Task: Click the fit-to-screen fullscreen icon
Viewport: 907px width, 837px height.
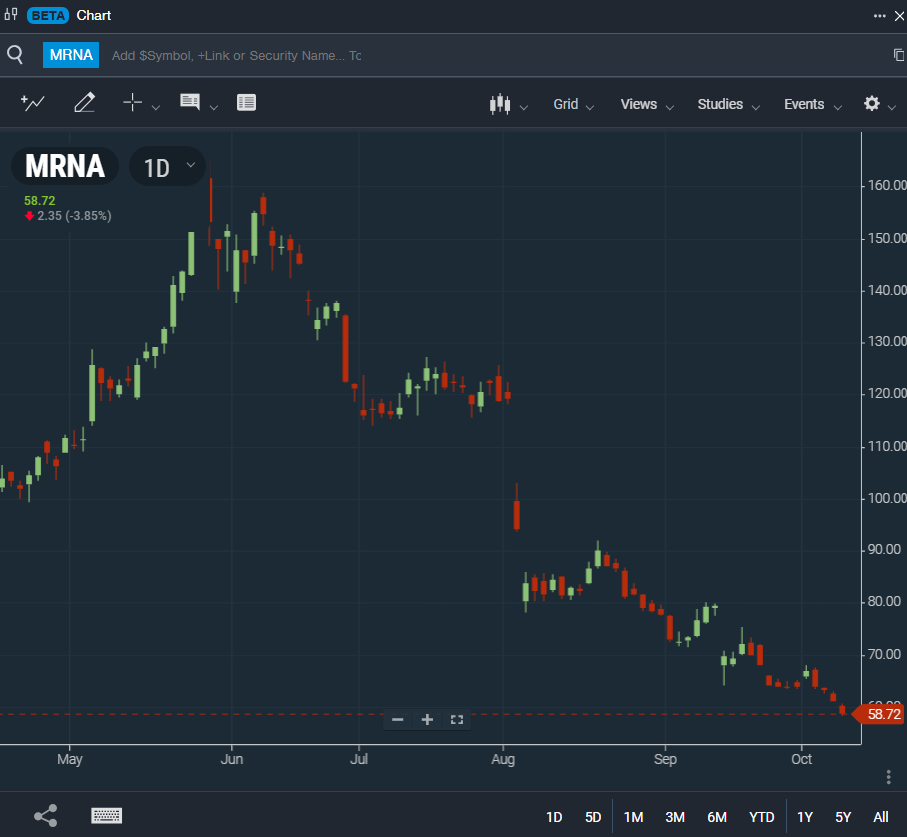Action: 456,720
